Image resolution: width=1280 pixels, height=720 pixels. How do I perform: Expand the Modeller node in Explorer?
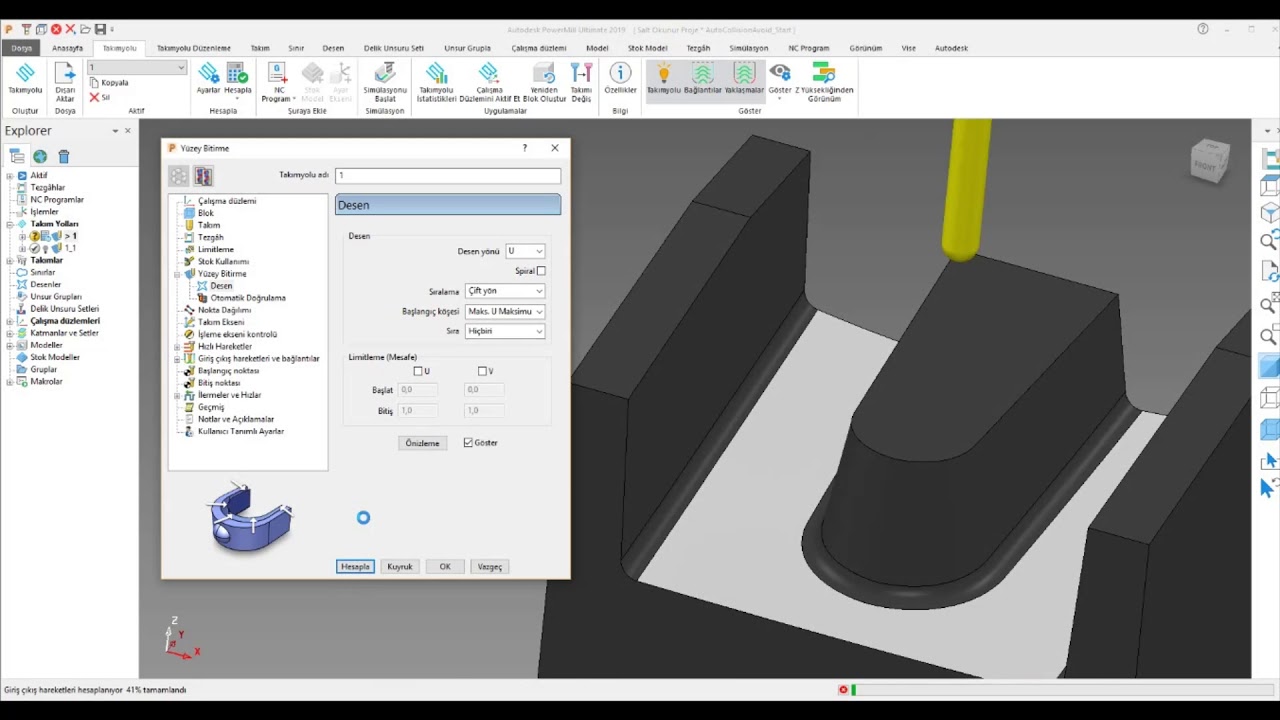click(x=10, y=345)
